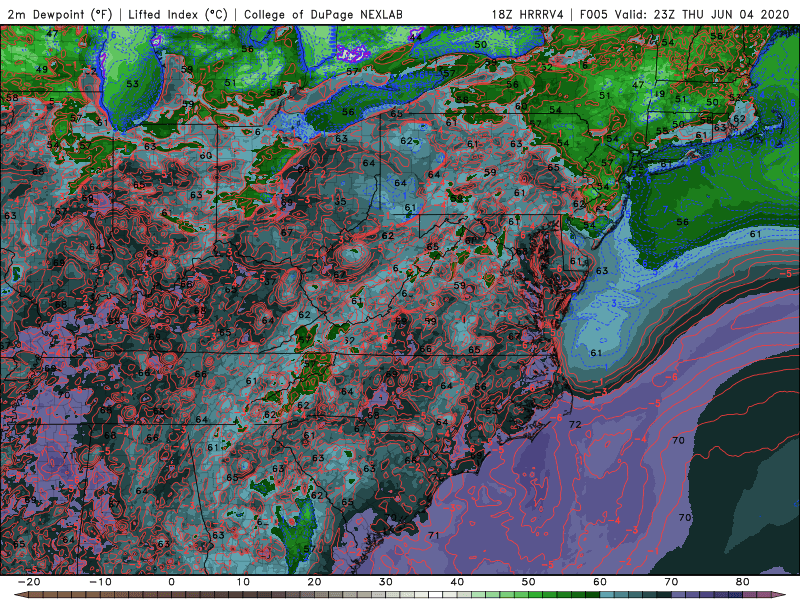The width and height of the screenshot is (800, 600).
Task: Click the "35" value on the map
Action: (340, 201)
